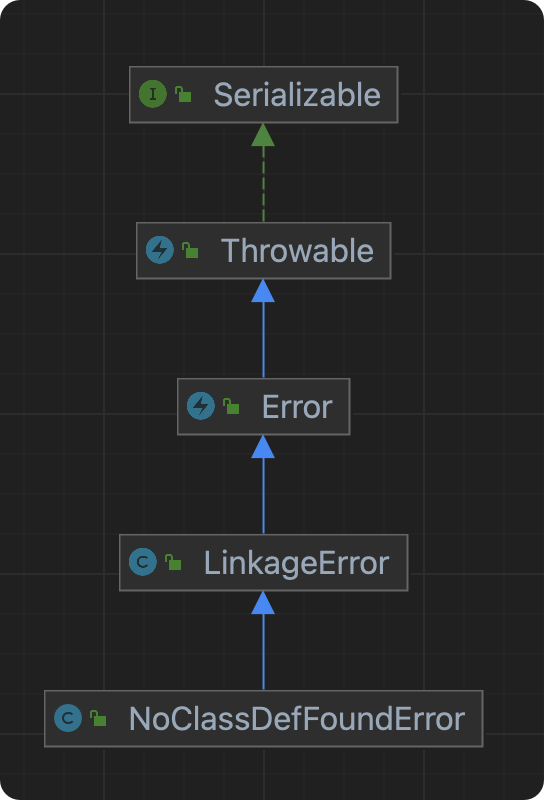Click the NoClassDefFoundError class icon
The width and height of the screenshot is (544, 800).
coord(68,718)
